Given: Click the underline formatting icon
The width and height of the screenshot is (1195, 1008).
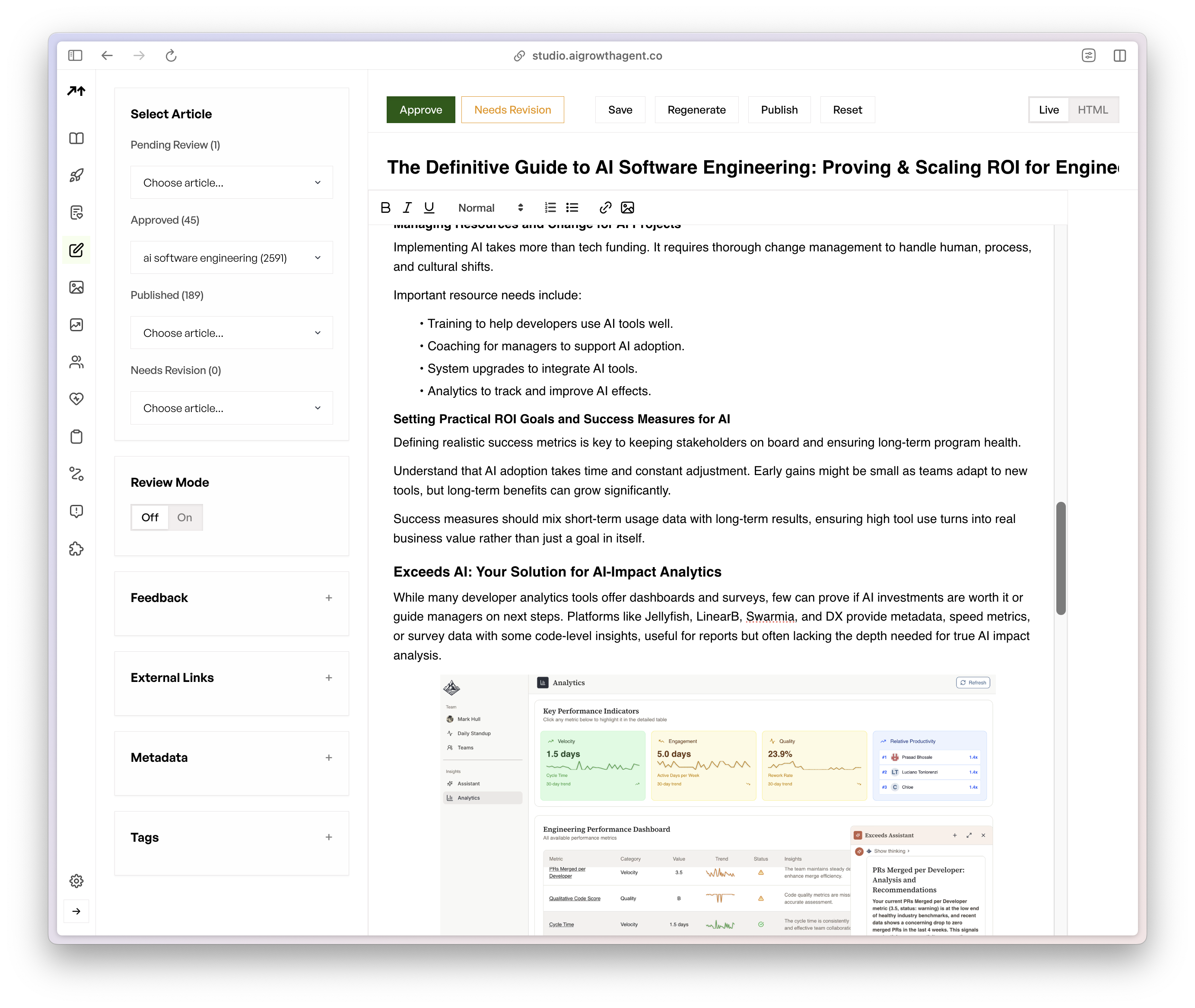Looking at the screenshot, I should (x=429, y=207).
